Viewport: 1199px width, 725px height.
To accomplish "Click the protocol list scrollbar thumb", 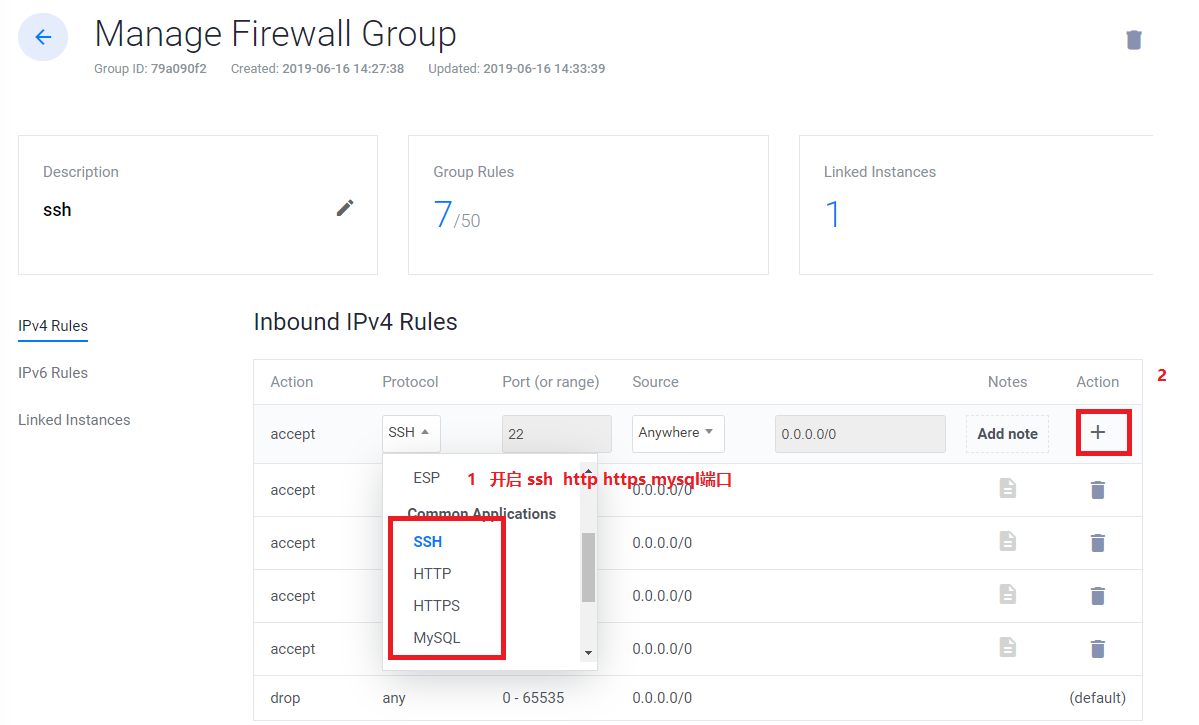I will pyautogui.click(x=588, y=567).
